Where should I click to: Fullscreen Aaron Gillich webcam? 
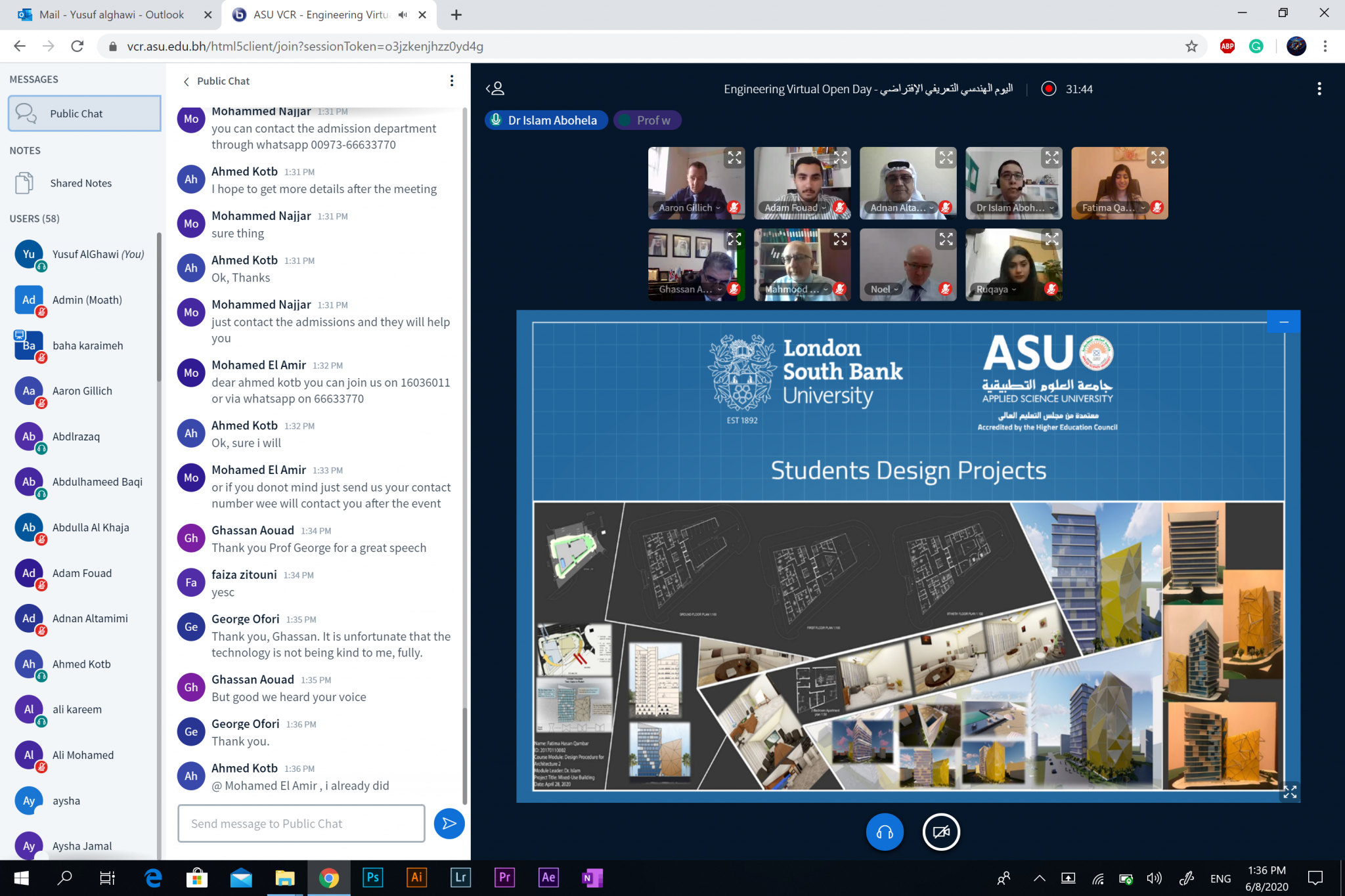(x=734, y=158)
